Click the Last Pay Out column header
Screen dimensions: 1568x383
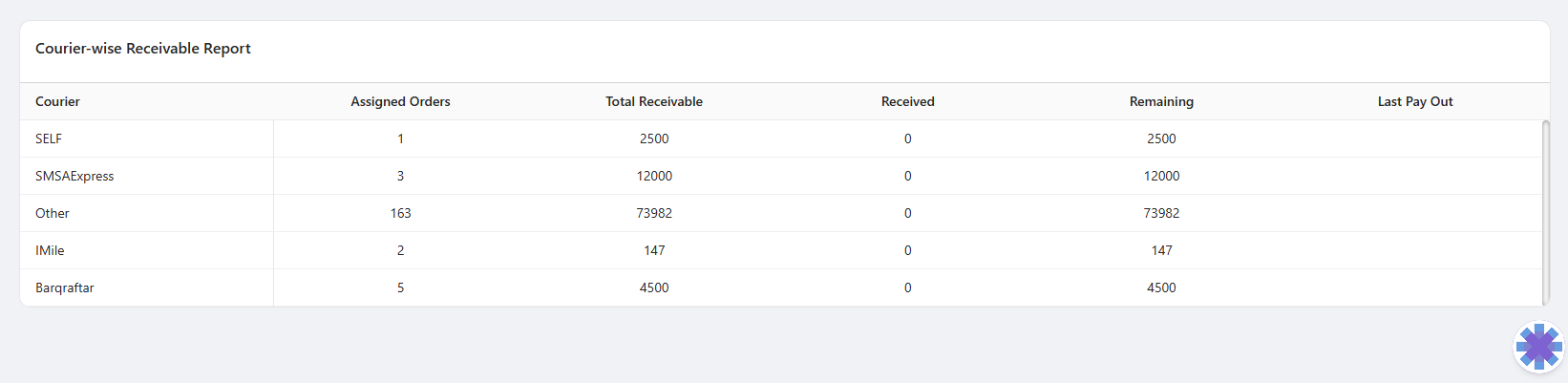coord(1414,101)
